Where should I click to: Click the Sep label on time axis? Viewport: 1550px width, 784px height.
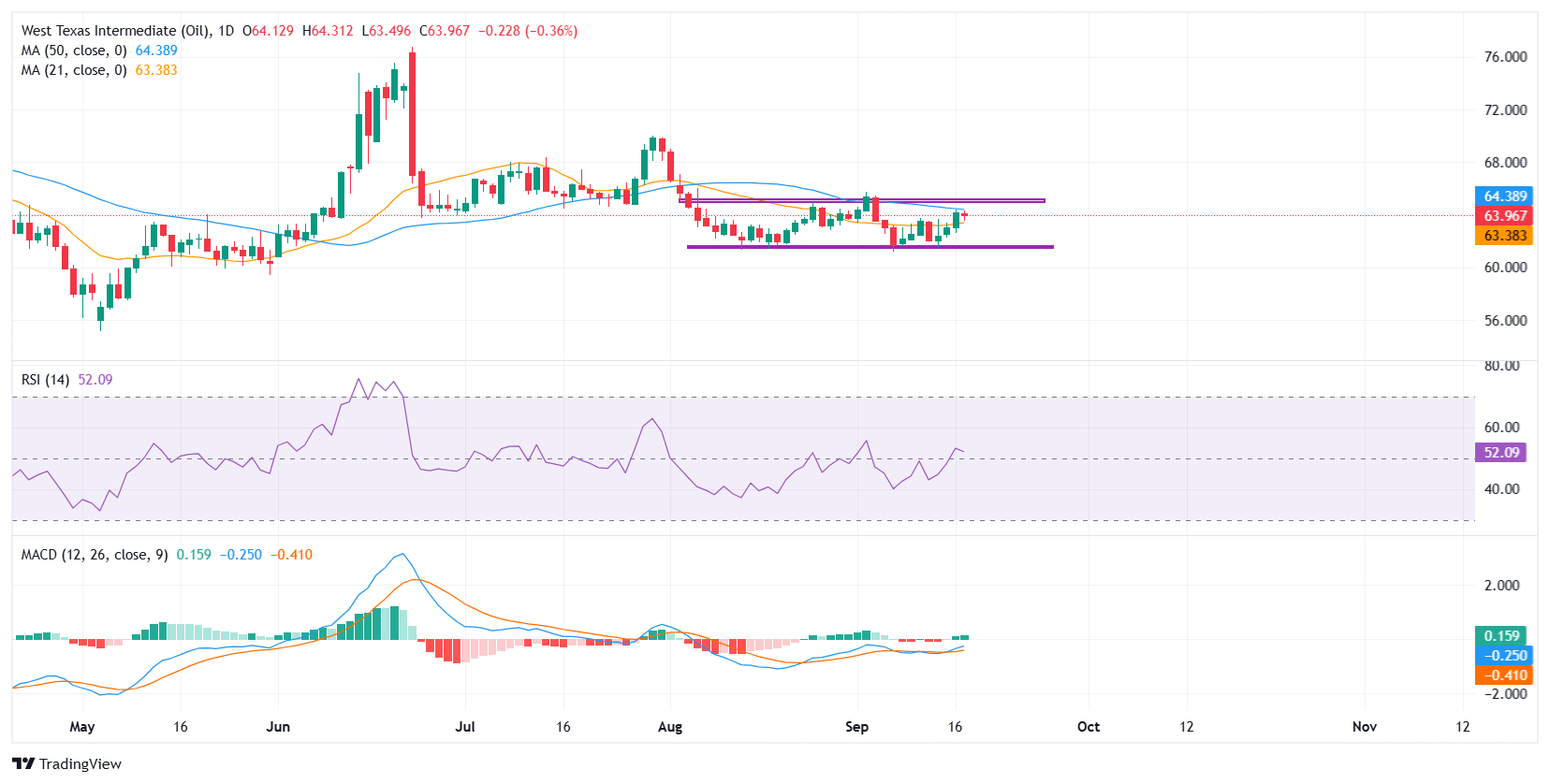coord(856,727)
